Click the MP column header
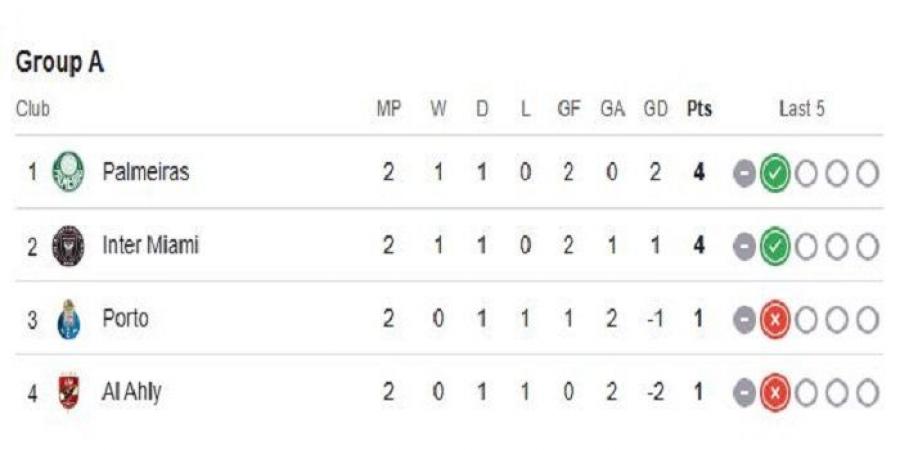The image size is (900, 450). click(389, 109)
